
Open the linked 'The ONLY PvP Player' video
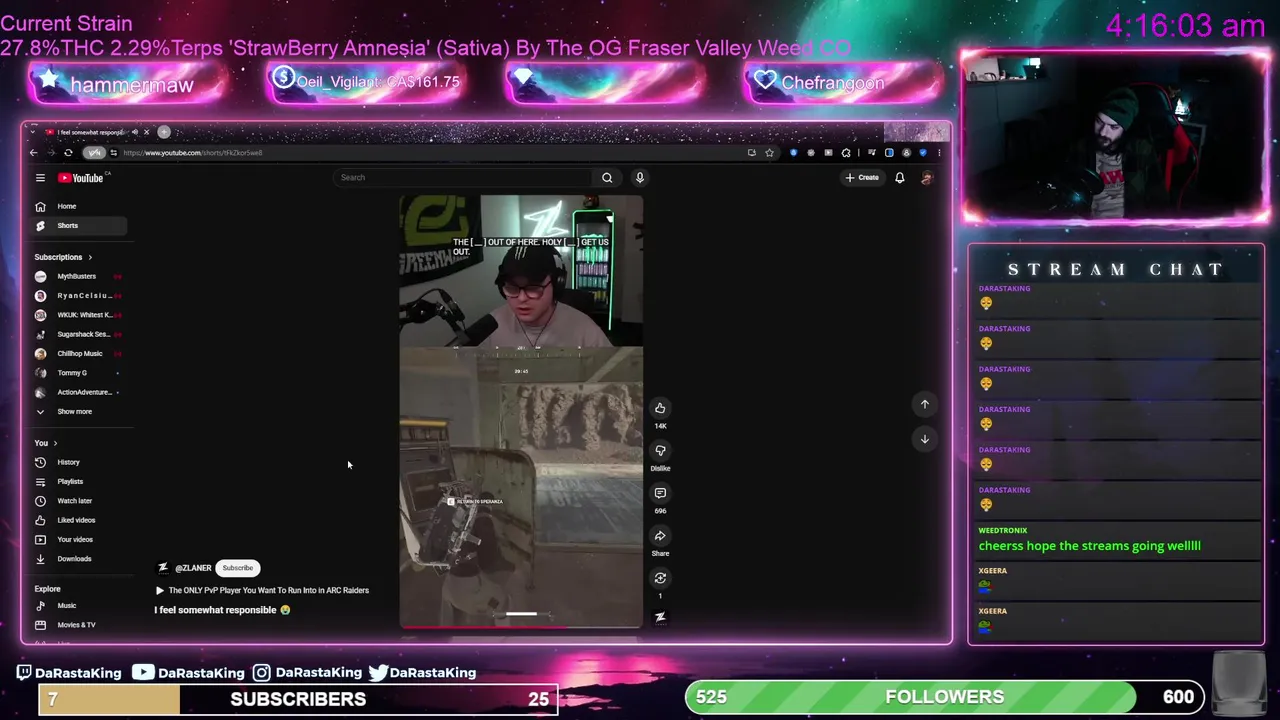click(x=263, y=591)
